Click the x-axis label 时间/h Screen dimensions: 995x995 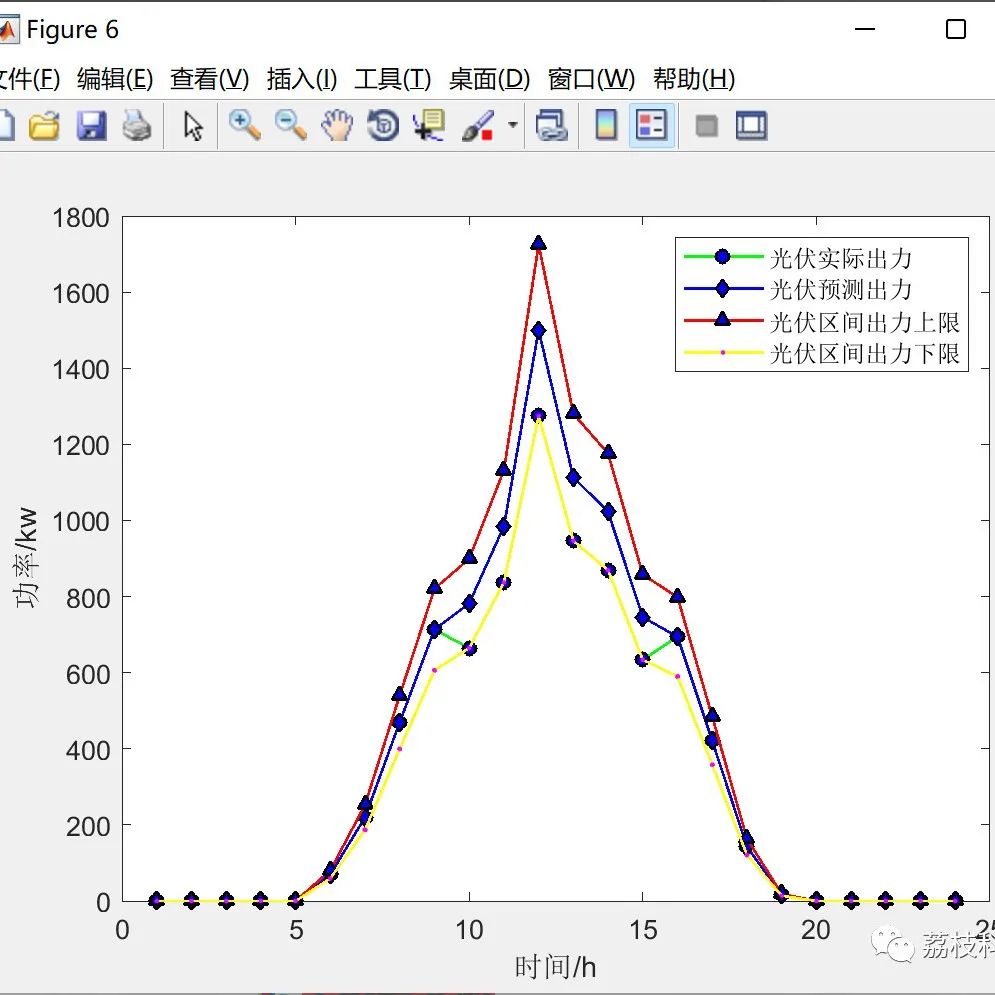(x=555, y=967)
